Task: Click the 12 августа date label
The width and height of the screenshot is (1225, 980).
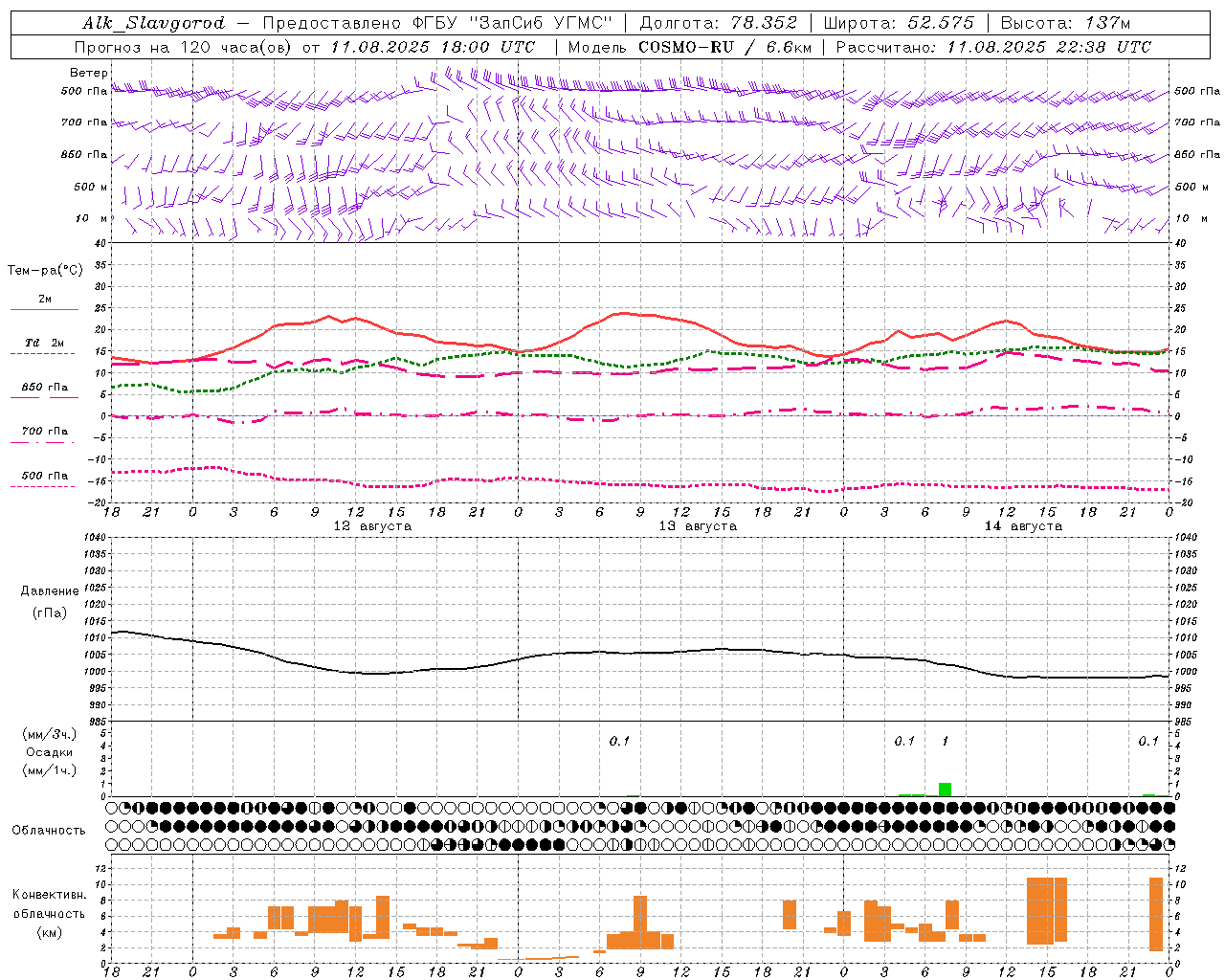Action: 372,526
